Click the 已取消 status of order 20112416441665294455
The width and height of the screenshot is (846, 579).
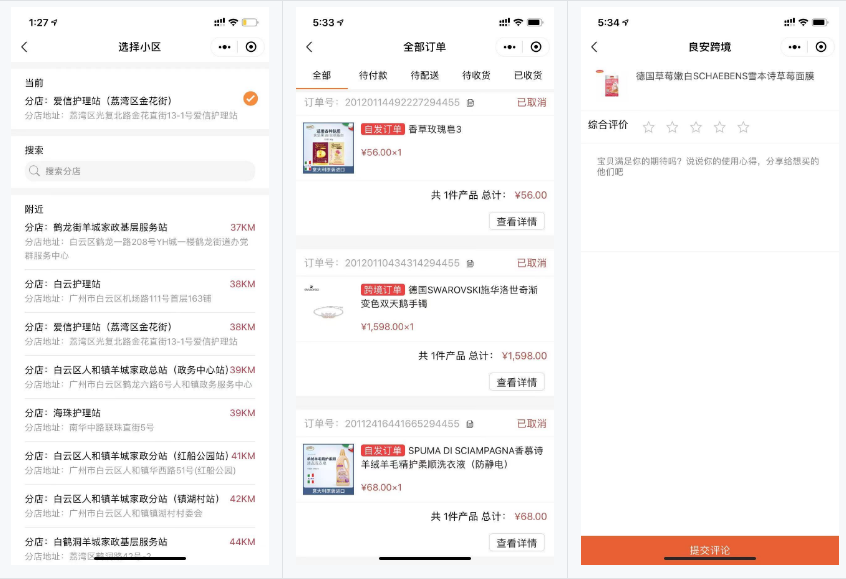click(x=531, y=424)
